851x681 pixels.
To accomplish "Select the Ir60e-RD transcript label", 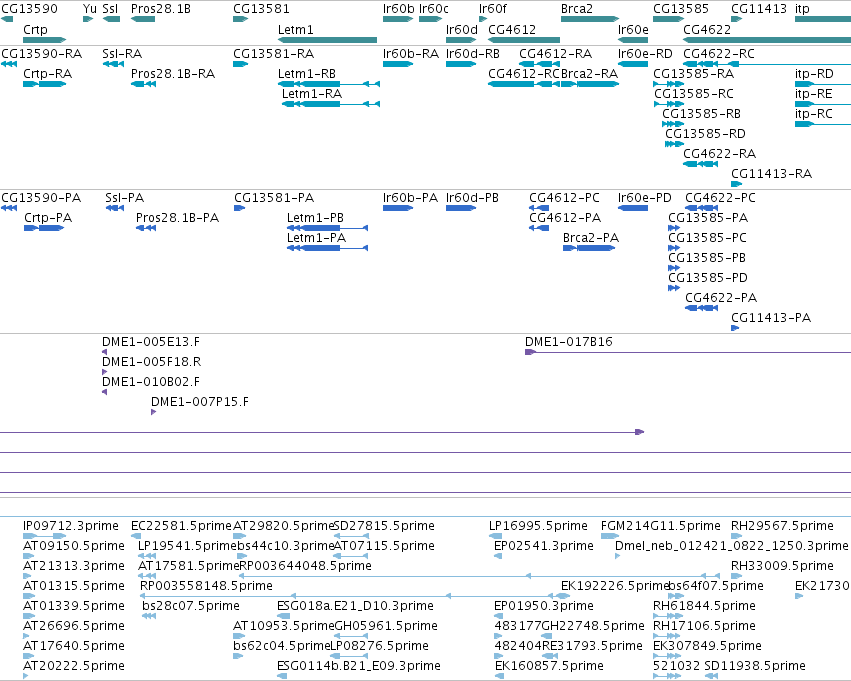I will click(645, 54).
